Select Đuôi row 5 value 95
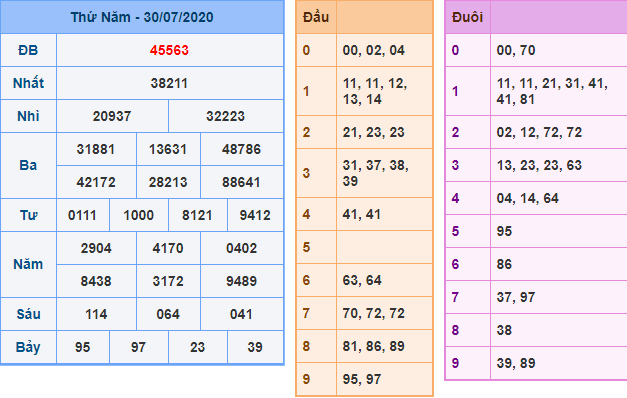This screenshot has width=627, height=398. 504,231
